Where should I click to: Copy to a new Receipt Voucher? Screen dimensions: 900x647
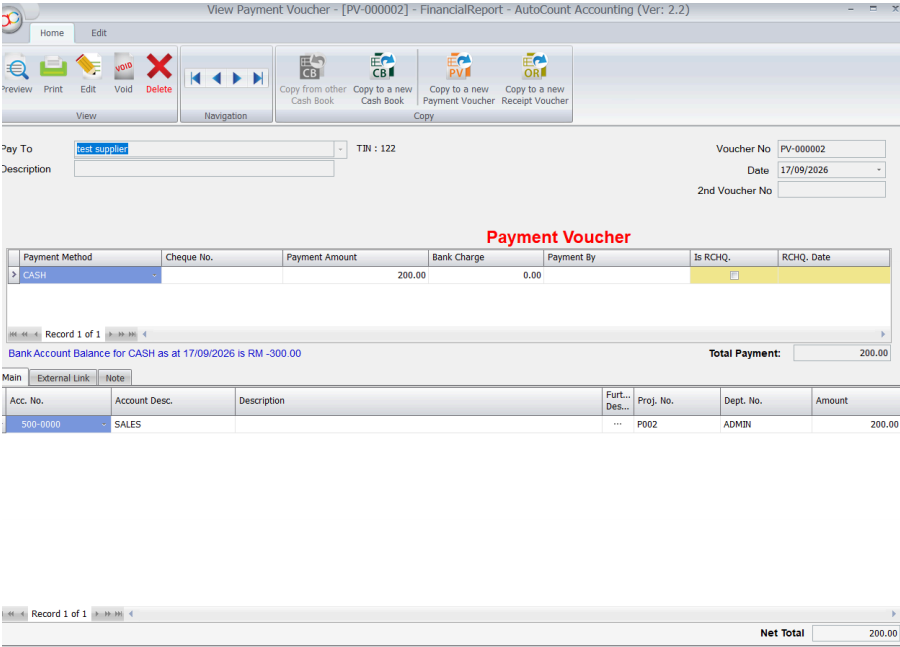535,79
